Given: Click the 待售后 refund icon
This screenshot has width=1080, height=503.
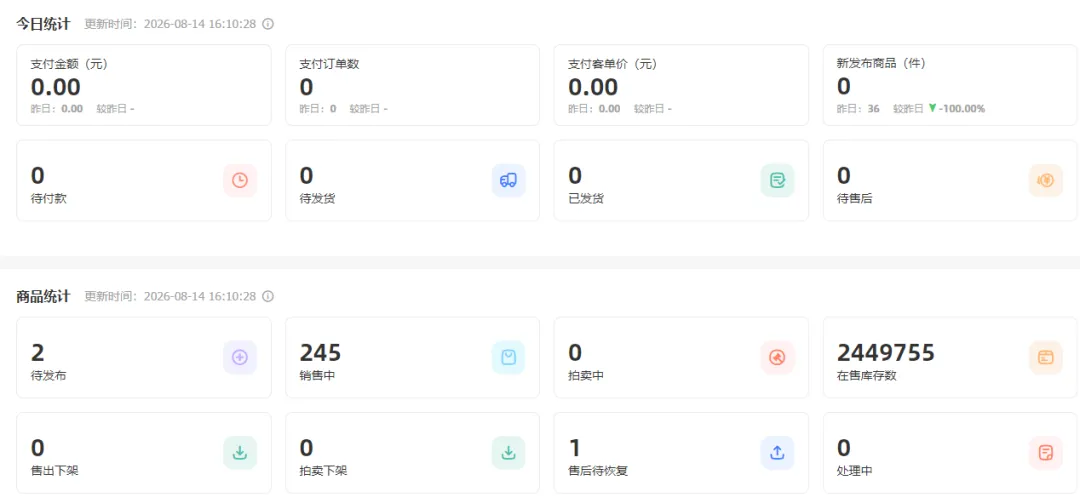Looking at the screenshot, I should [1046, 181].
